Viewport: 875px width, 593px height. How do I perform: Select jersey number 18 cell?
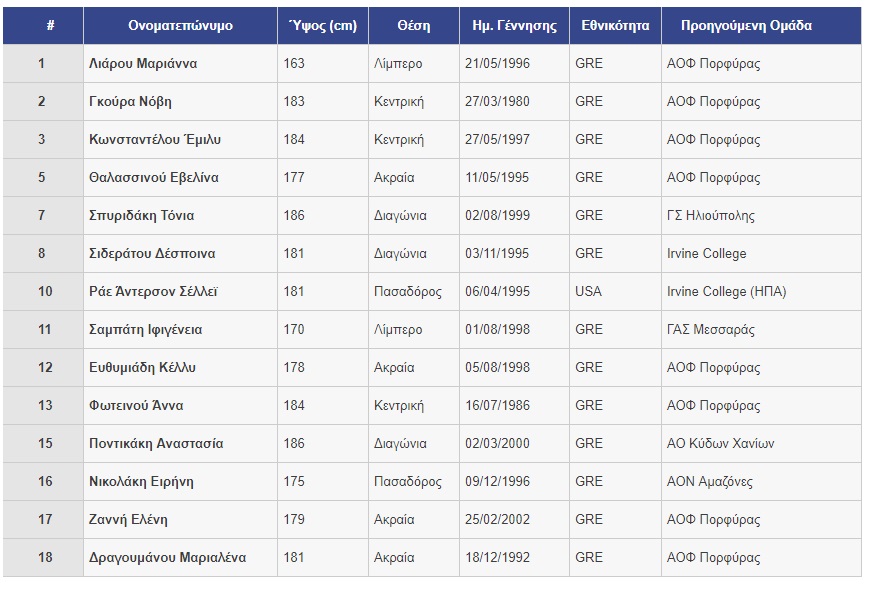(x=43, y=557)
